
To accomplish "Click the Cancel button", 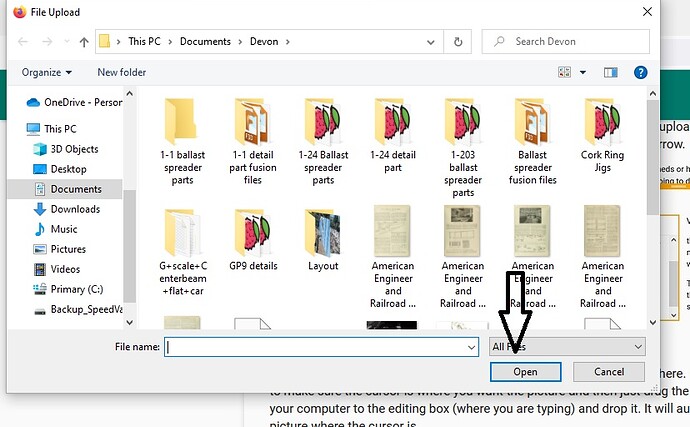I will click(x=609, y=372).
